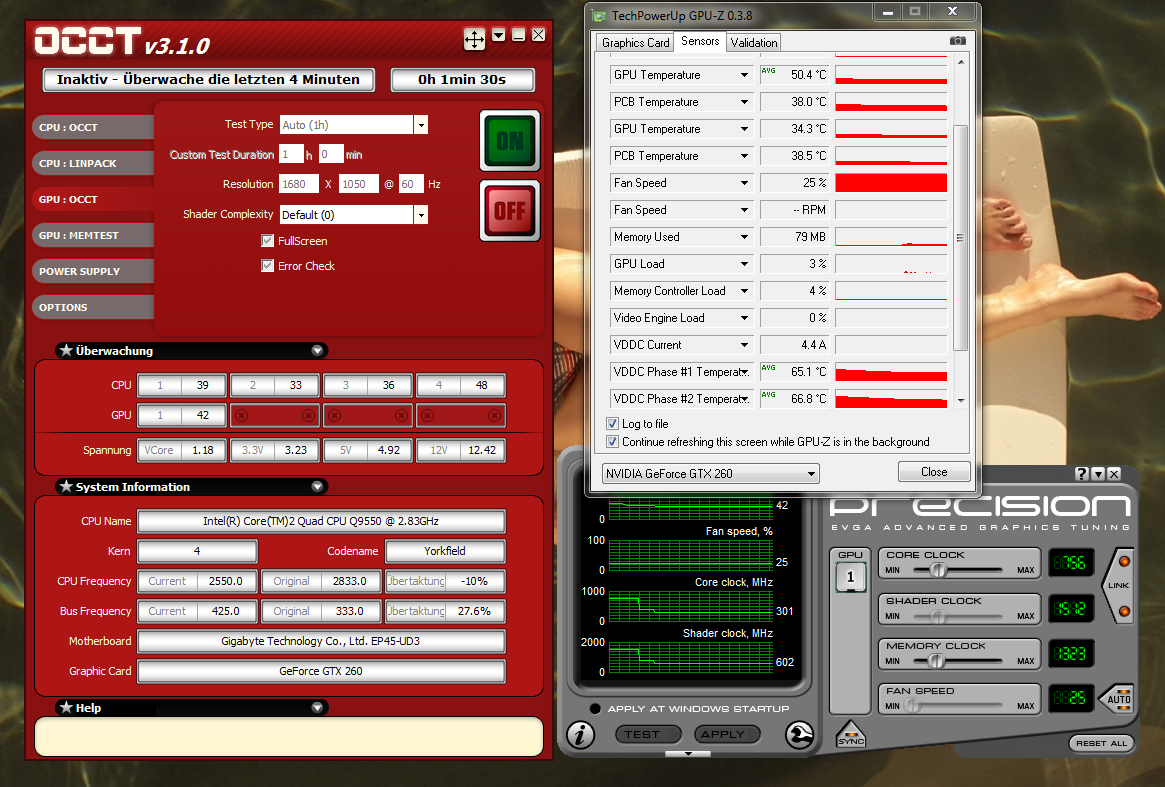Toggle Apply at Windows startup option
Screen dimensions: 1165x787
click(x=595, y=708)
